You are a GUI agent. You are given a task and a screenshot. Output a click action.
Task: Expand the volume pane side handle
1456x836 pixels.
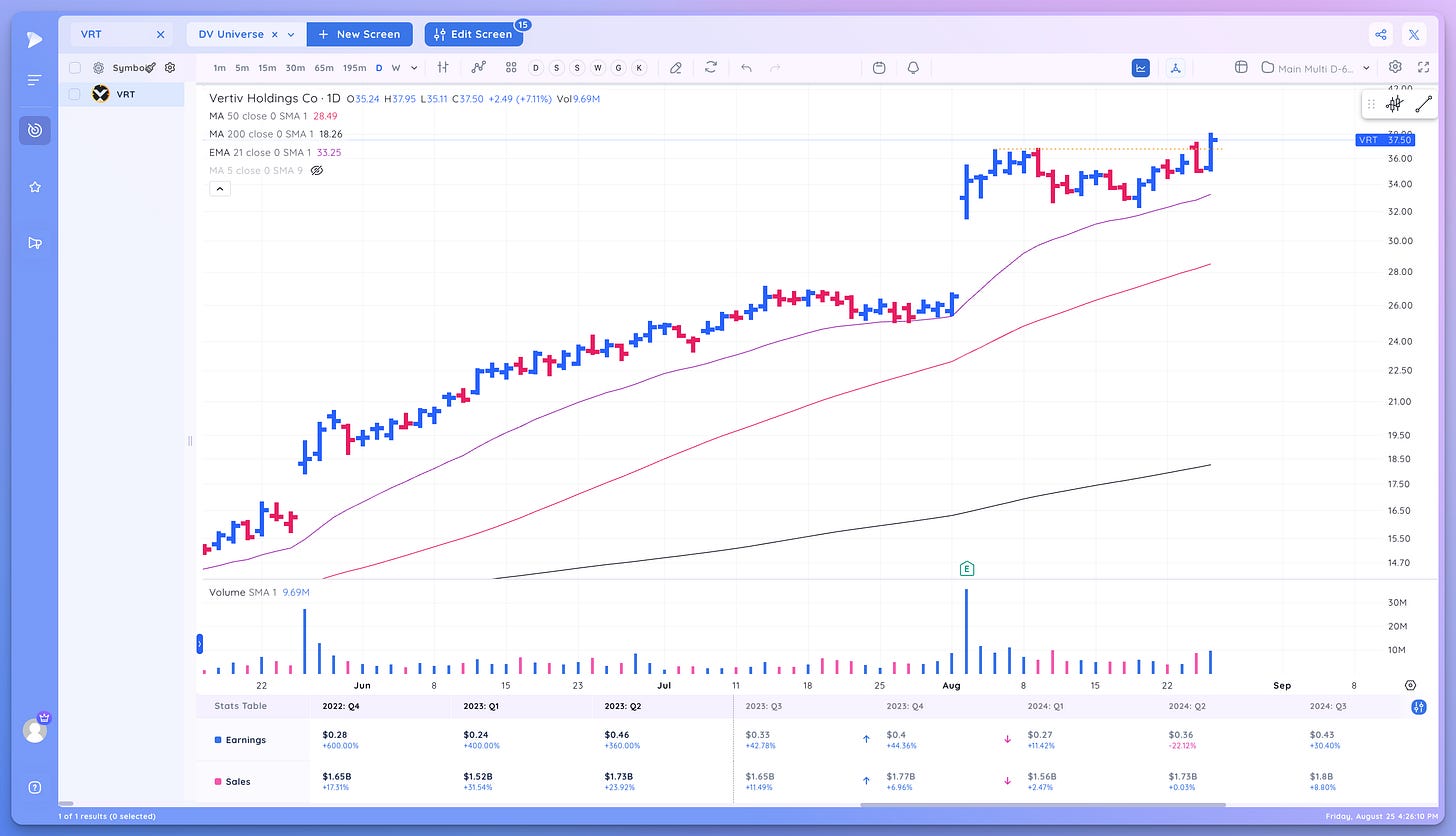pyautogui.click(x=198, y=643)
